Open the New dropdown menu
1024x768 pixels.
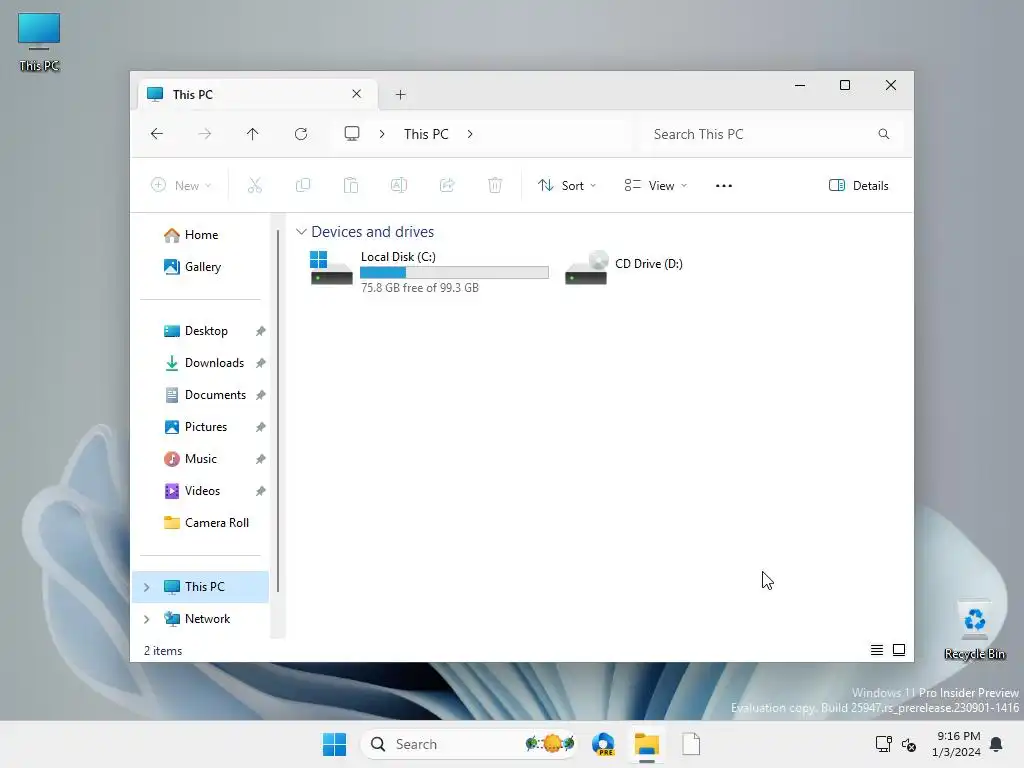[x=181, y=185]
